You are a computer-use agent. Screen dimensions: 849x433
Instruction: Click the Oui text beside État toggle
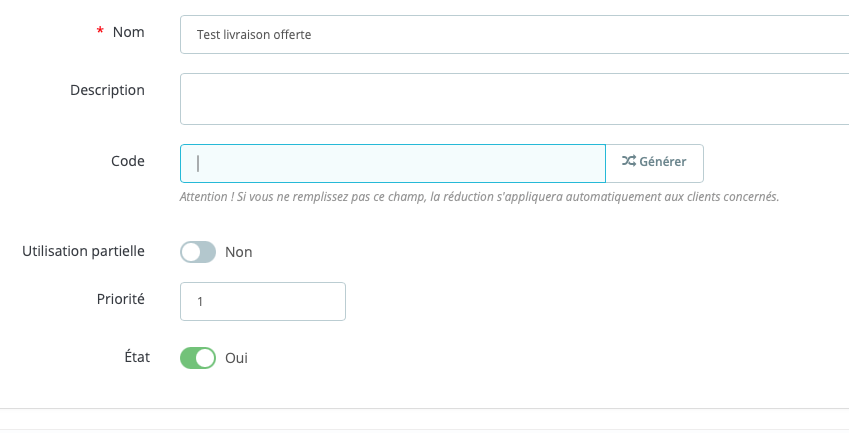pos(237,358)
